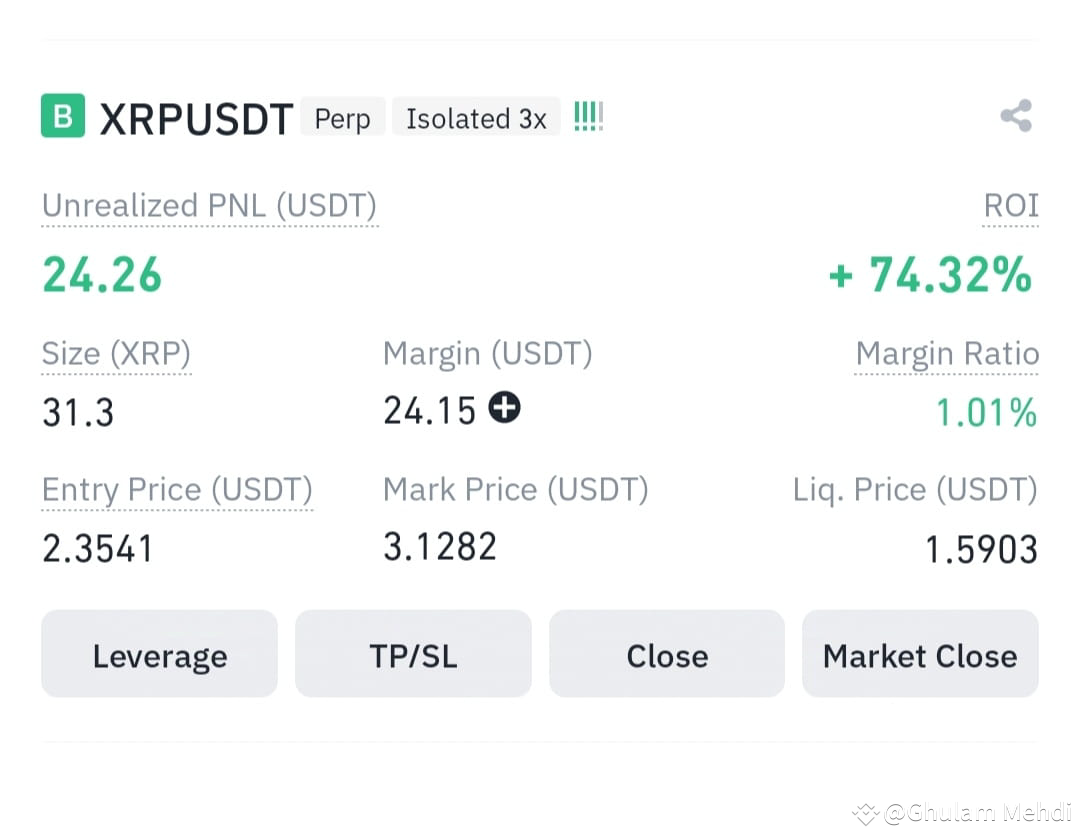Tap Market Close for the position
This screenshot has height=835, width=1080.
tap(920, 654)
